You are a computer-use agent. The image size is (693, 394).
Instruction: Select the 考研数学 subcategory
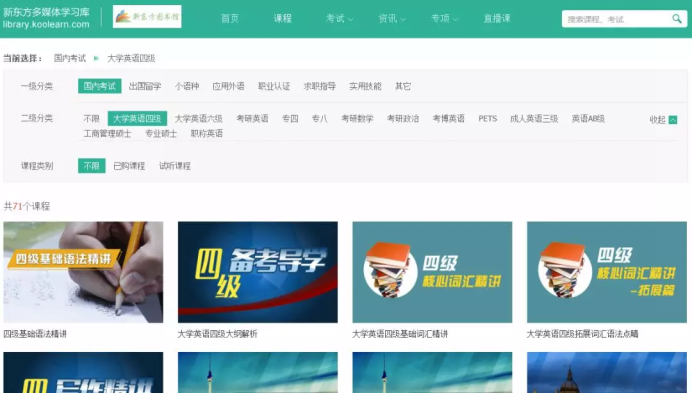[x=357, y=119]
